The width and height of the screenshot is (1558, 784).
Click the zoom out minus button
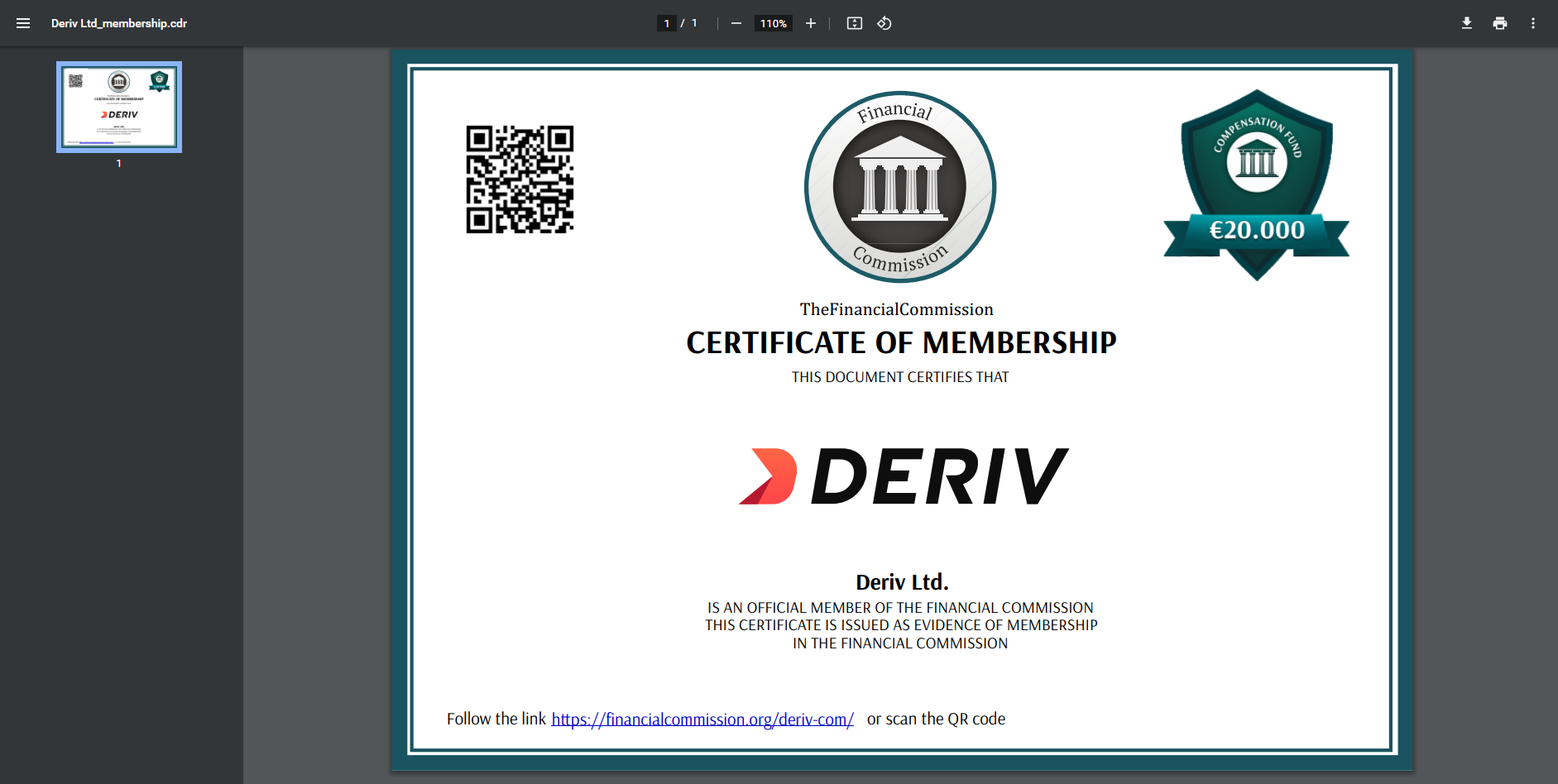click(x=736, y=23)
